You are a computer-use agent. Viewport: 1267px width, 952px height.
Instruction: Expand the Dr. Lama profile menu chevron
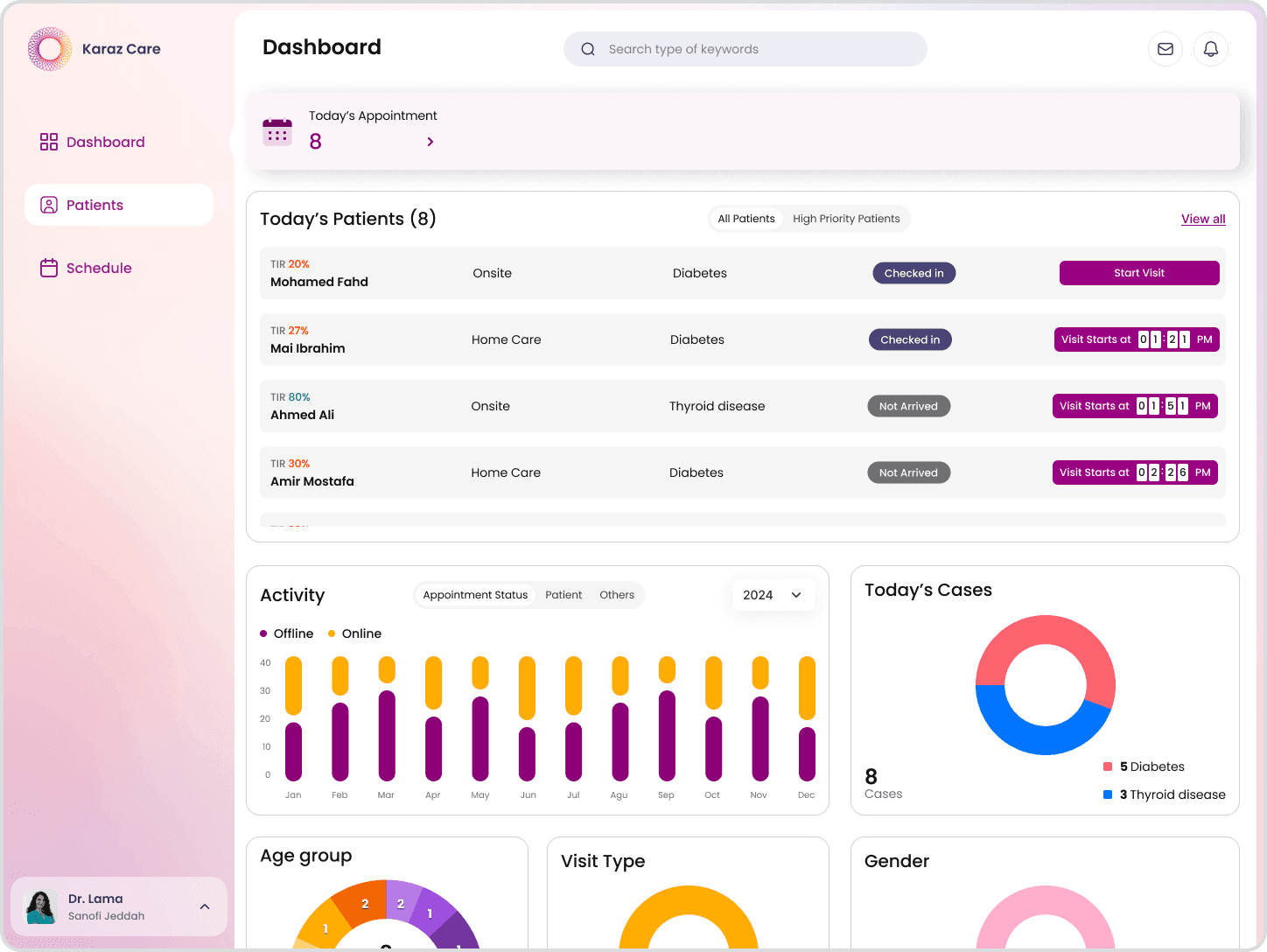(x=205, y=906)
